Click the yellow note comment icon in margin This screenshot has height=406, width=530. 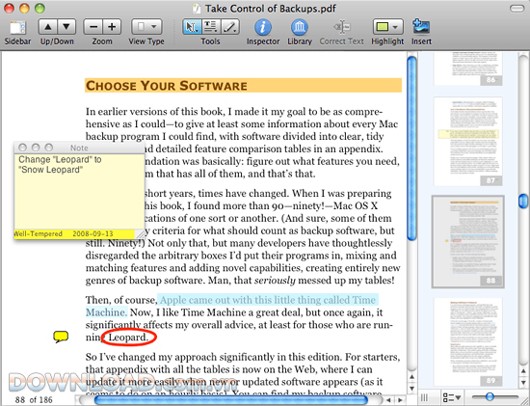(x=61, y=337)
